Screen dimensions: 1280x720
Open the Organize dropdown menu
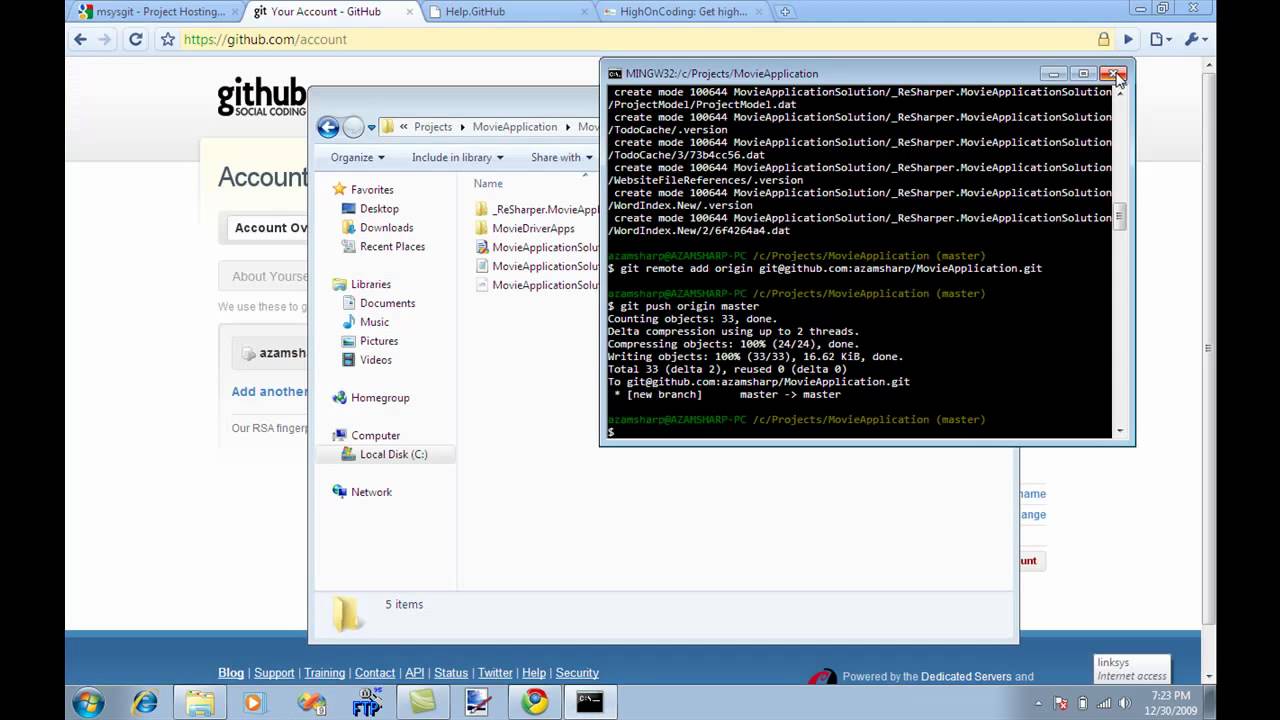(357, 157)
